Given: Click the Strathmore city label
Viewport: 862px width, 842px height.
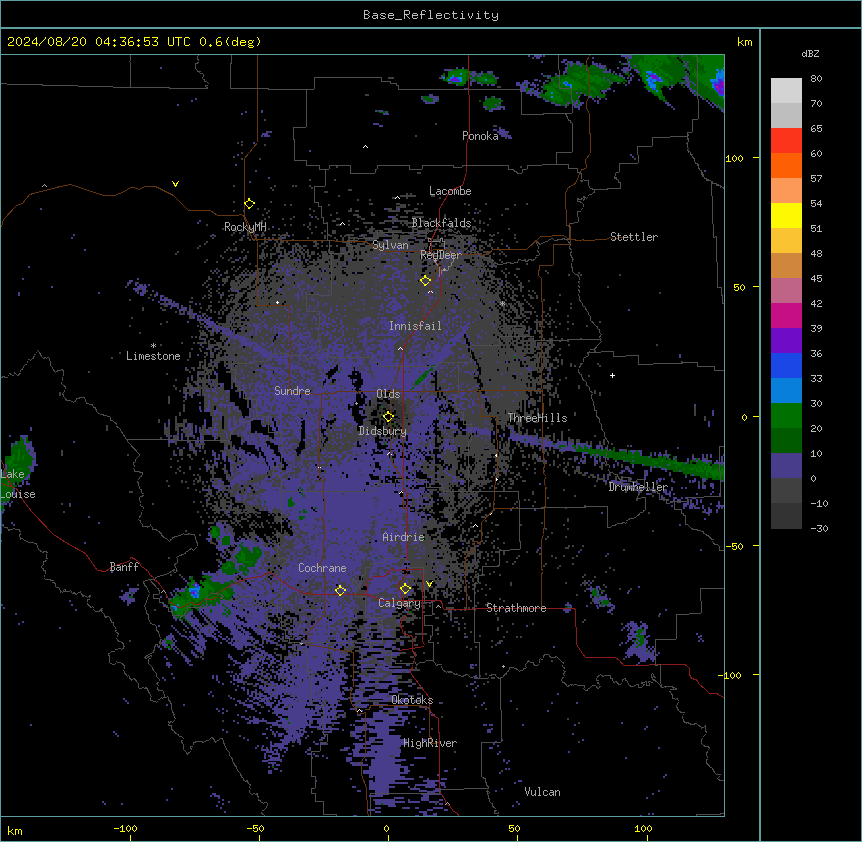Looking at the screenshot, I should (516, 608).
